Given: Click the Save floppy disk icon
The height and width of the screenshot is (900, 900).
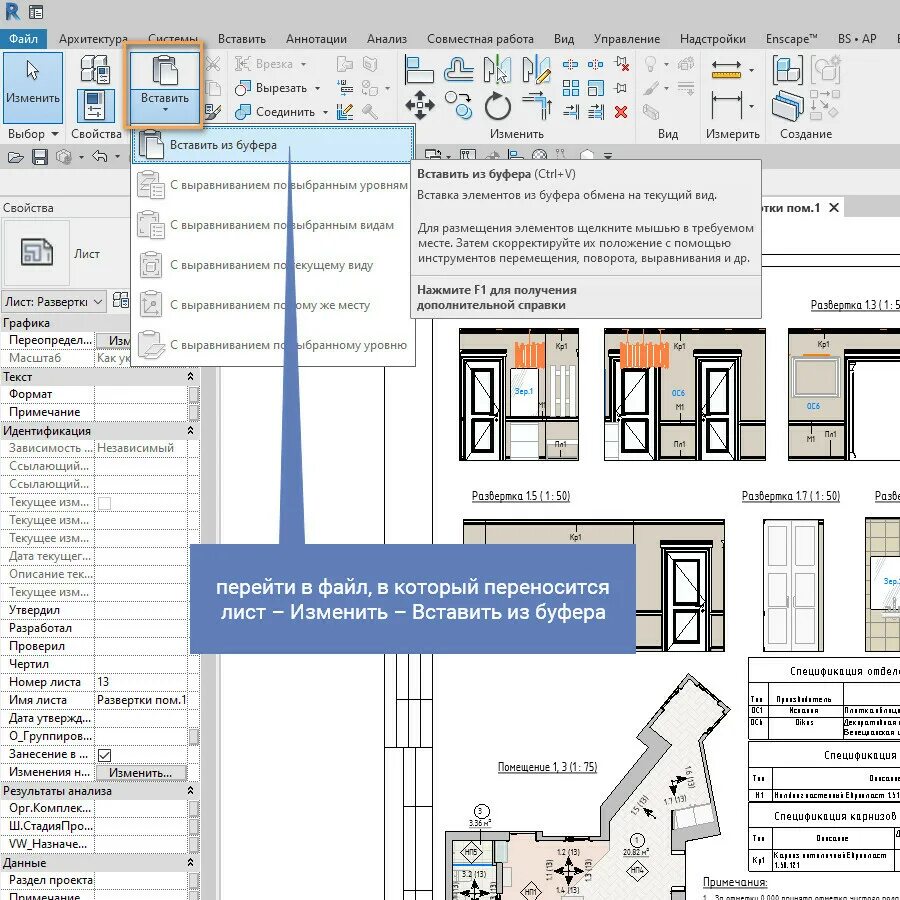Looking at the screenshot, I should [40, 157].
